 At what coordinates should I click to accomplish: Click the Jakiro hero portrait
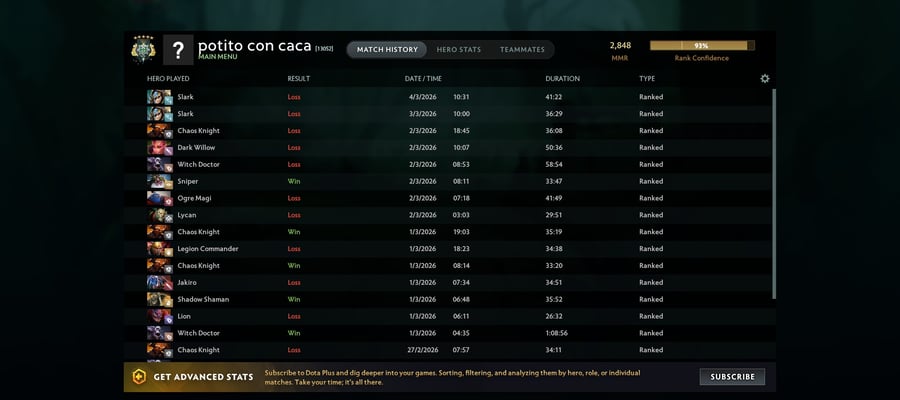pyautogui.click(x=159, y=282)
